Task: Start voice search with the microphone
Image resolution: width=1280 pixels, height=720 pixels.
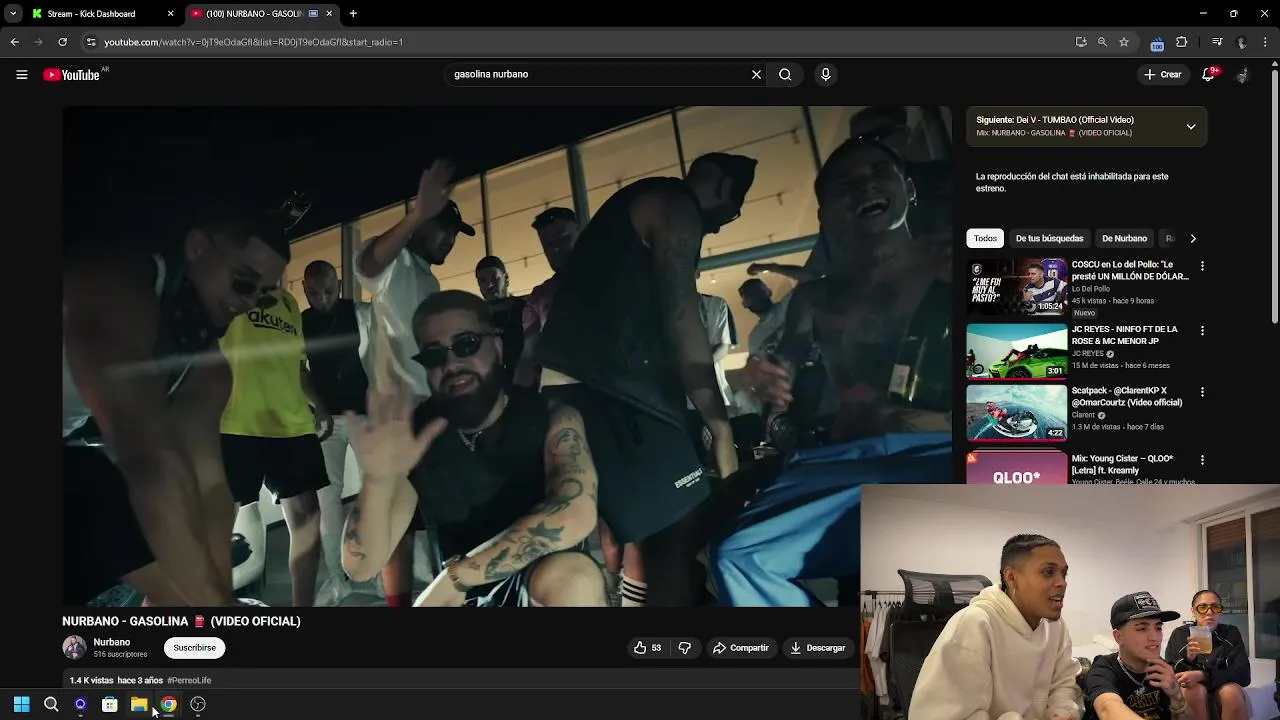Action: [x=825, y=74]
